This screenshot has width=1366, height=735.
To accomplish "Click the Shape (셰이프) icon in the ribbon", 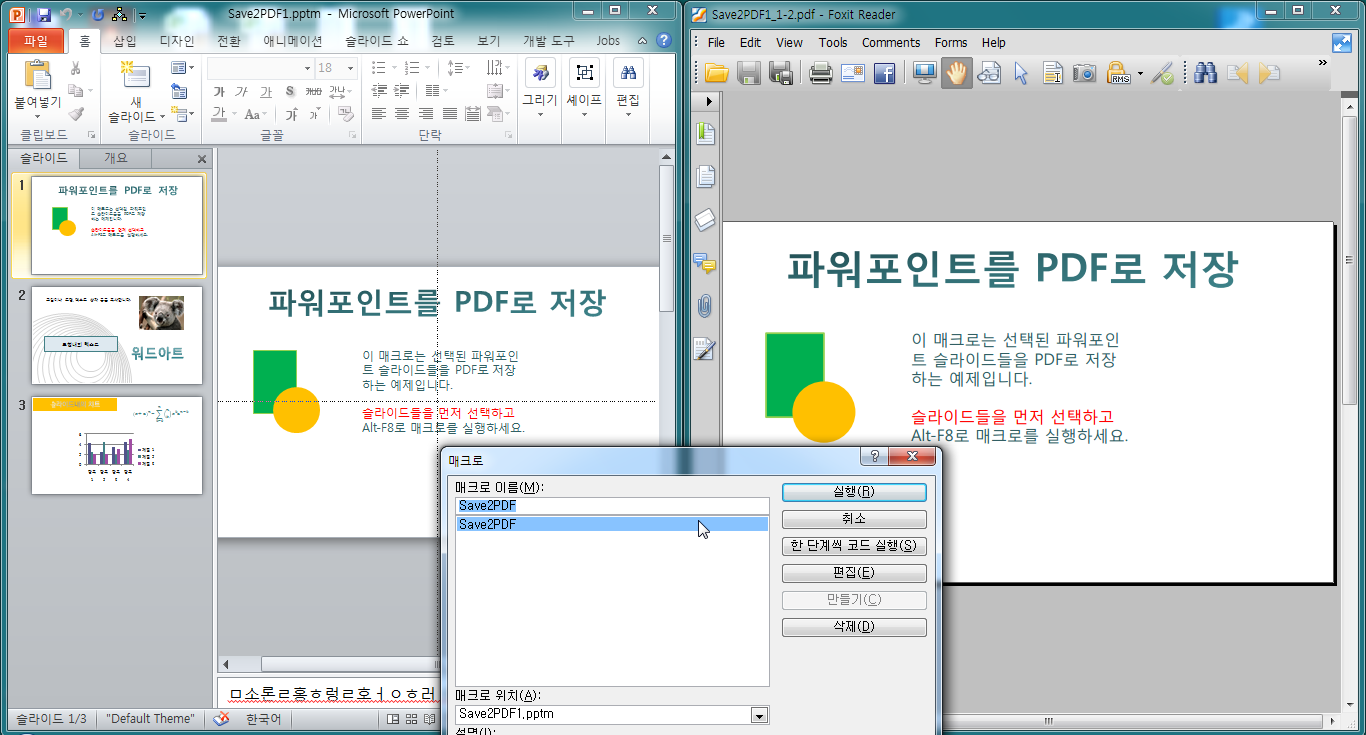I will pos(584,73).
